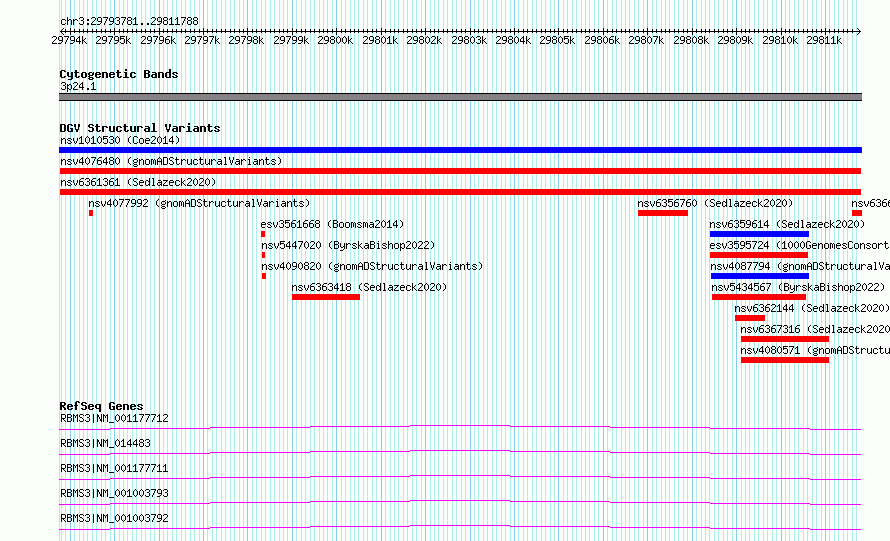Select esv3561668 (Boomsma2014) label
The image size is (890, 541).
click(333, 224)
